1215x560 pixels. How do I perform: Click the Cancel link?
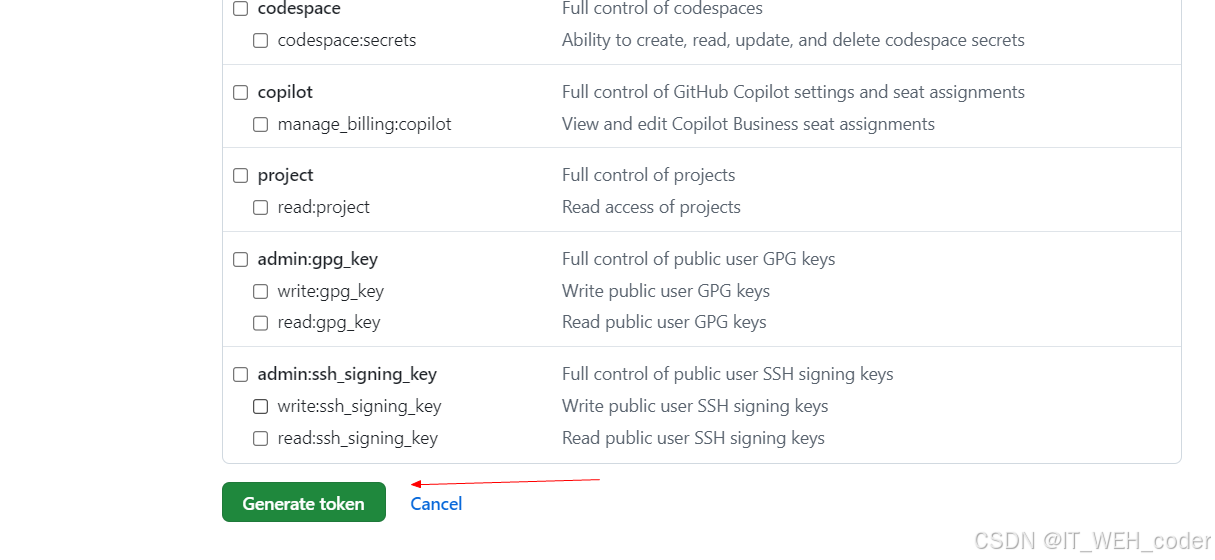pyautogui.click(x=436, y=504)
